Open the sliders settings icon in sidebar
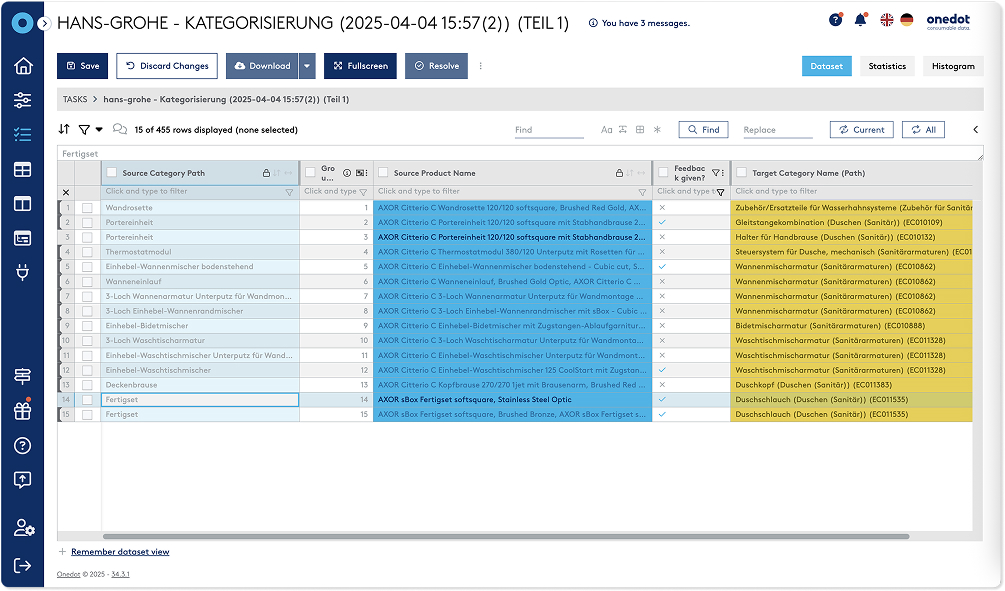This screenshot has width=1005, height=591. click(x=22, y=99)
